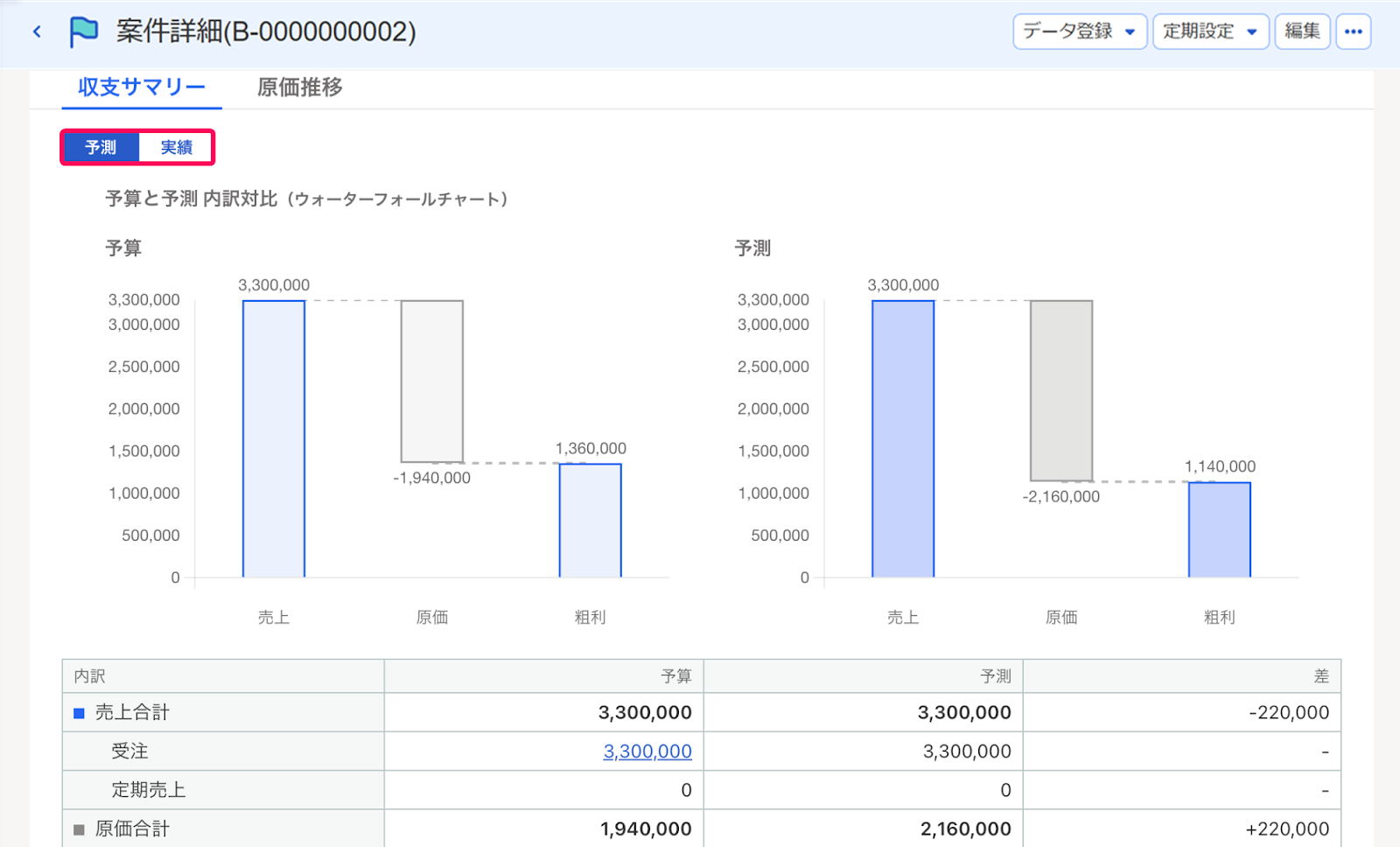Select the 原価合計 row label
Image resolution: width=1400 pixels, height=847 pixels.
[x=132, y=829]
